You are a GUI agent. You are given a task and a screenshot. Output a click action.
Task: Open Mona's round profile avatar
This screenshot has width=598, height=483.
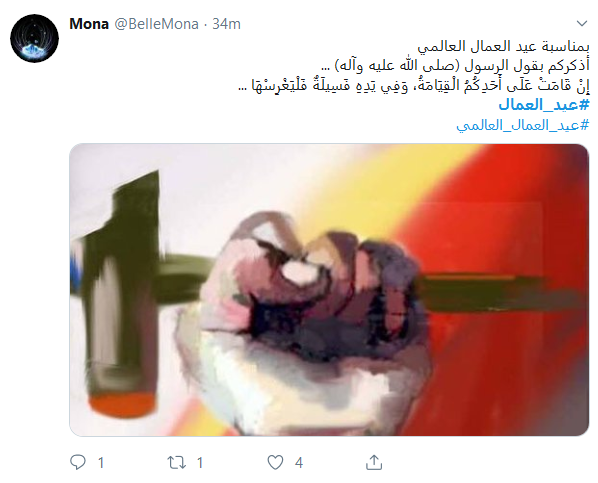click(x=34, y=38)
